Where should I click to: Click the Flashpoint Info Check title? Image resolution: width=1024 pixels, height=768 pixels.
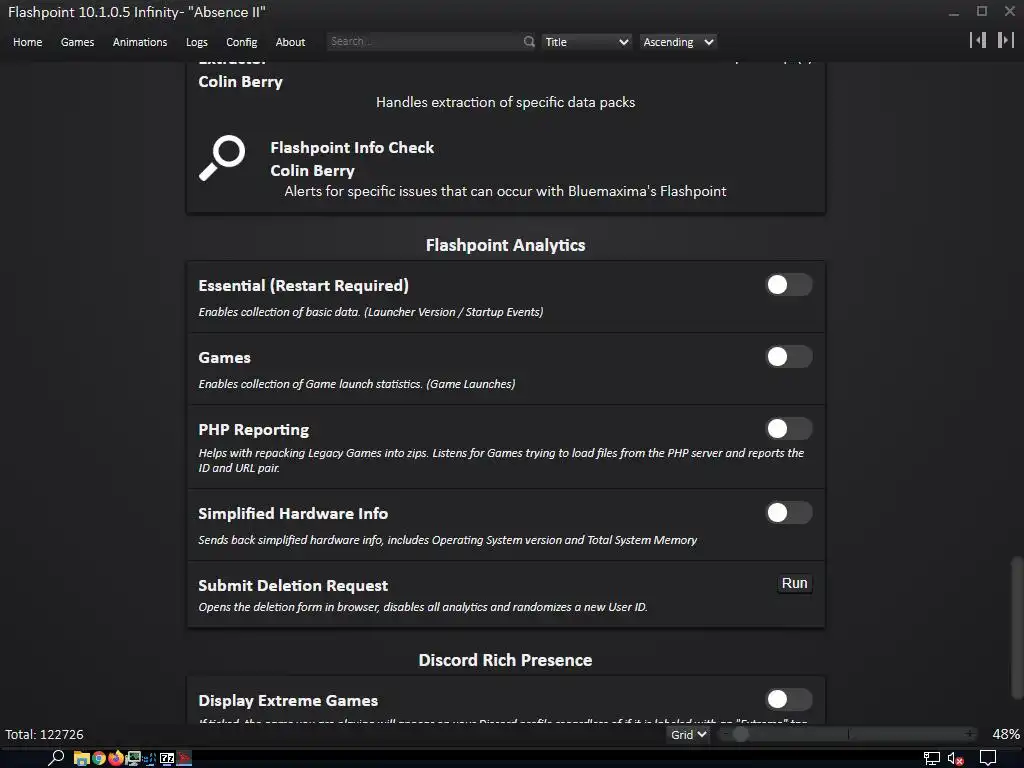coord(352,148)
